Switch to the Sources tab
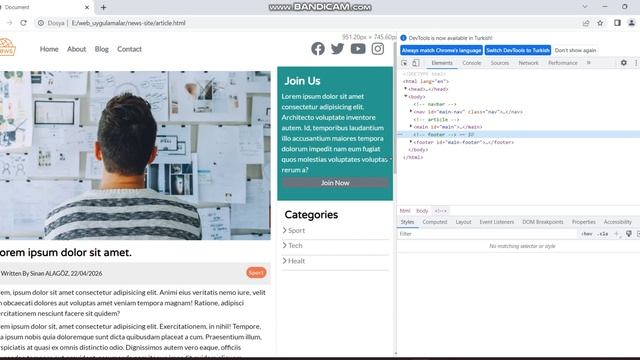Viewport: 640px width, 360px height. [500, 63]
